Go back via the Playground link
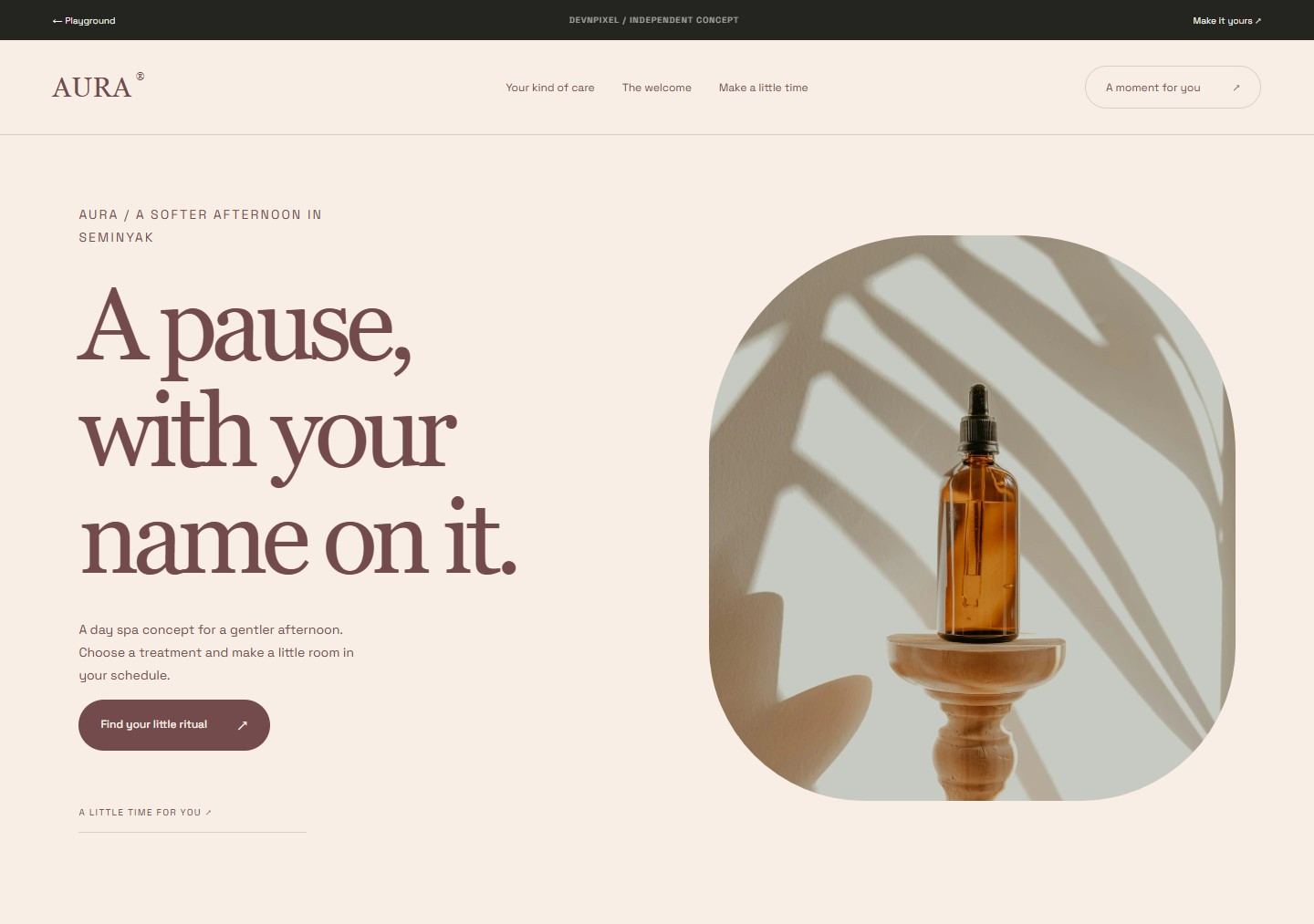Viewport: 1314px width, 924px height. pos(84,20)
